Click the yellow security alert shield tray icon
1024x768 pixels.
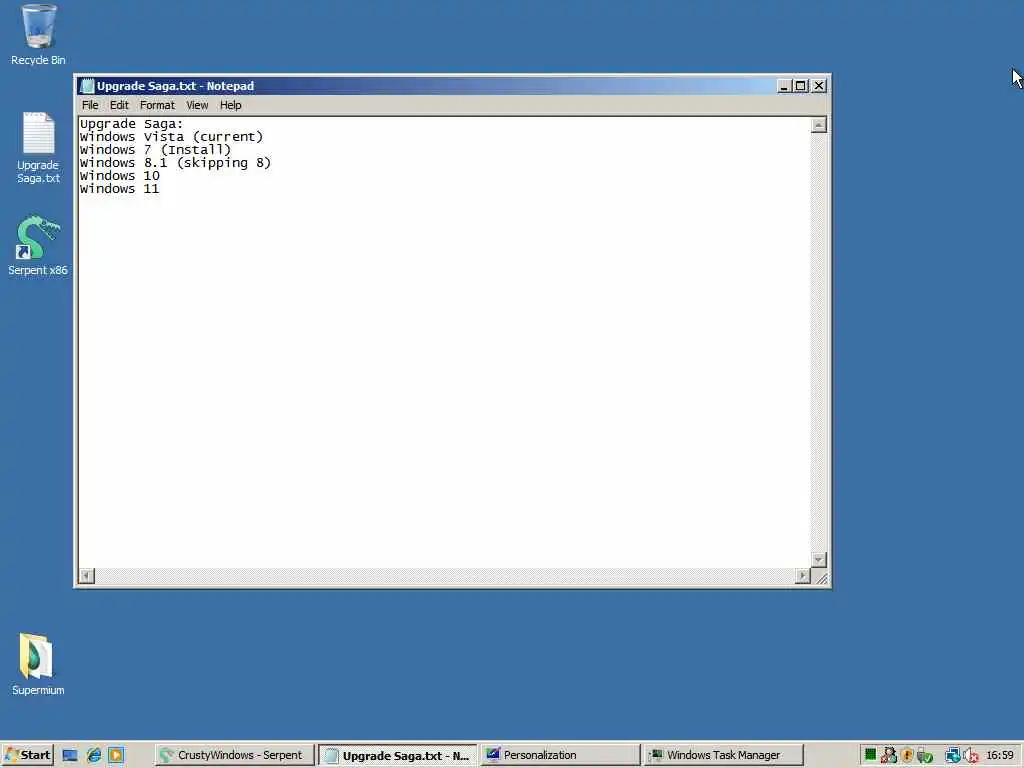click(906, 756)
